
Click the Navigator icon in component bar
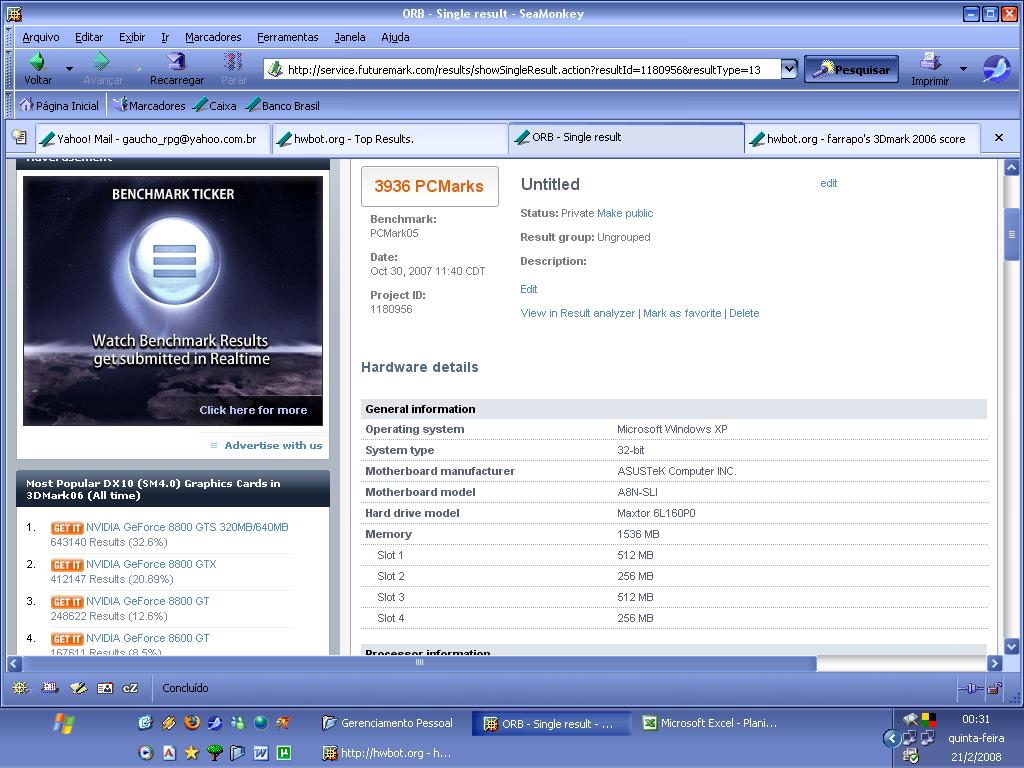click(20, 688)
